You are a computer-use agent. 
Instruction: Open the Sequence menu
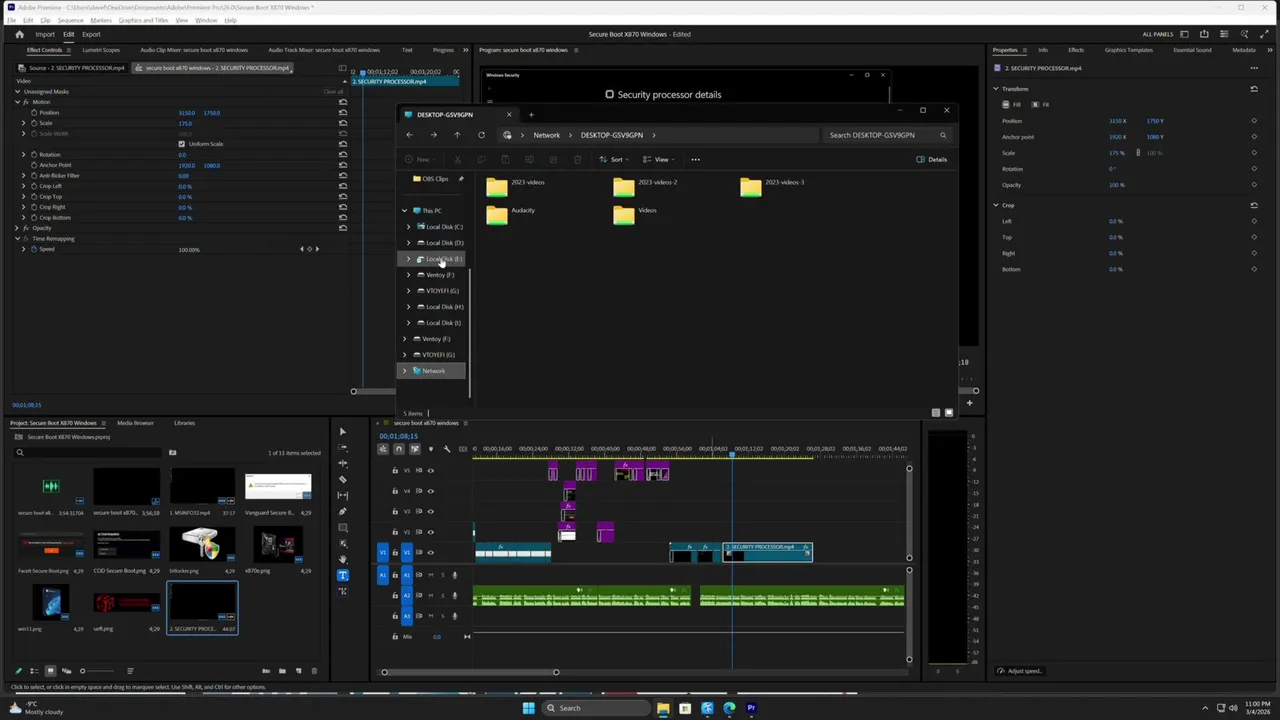pyautogui.click(x=70, y=20)
